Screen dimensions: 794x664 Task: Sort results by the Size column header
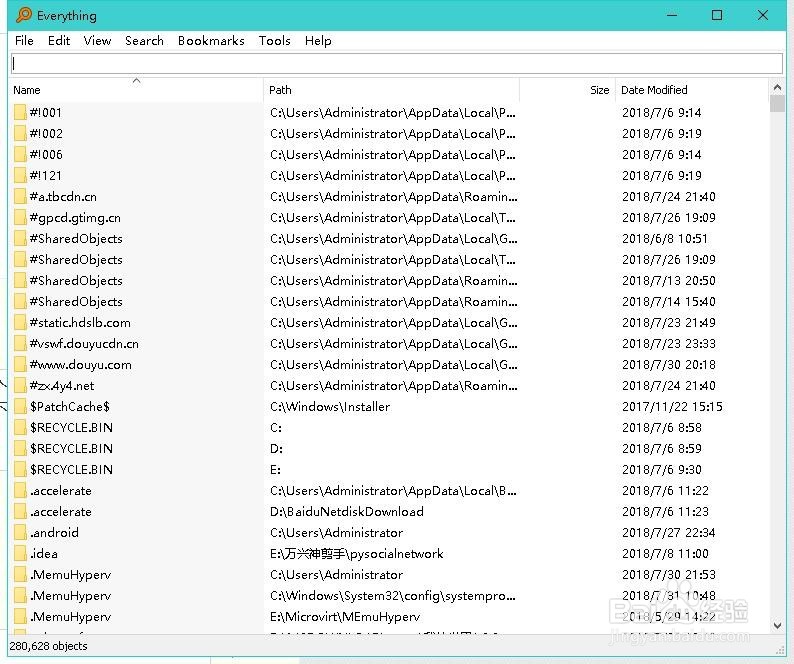pyautogui.click(x=567, y=90)
